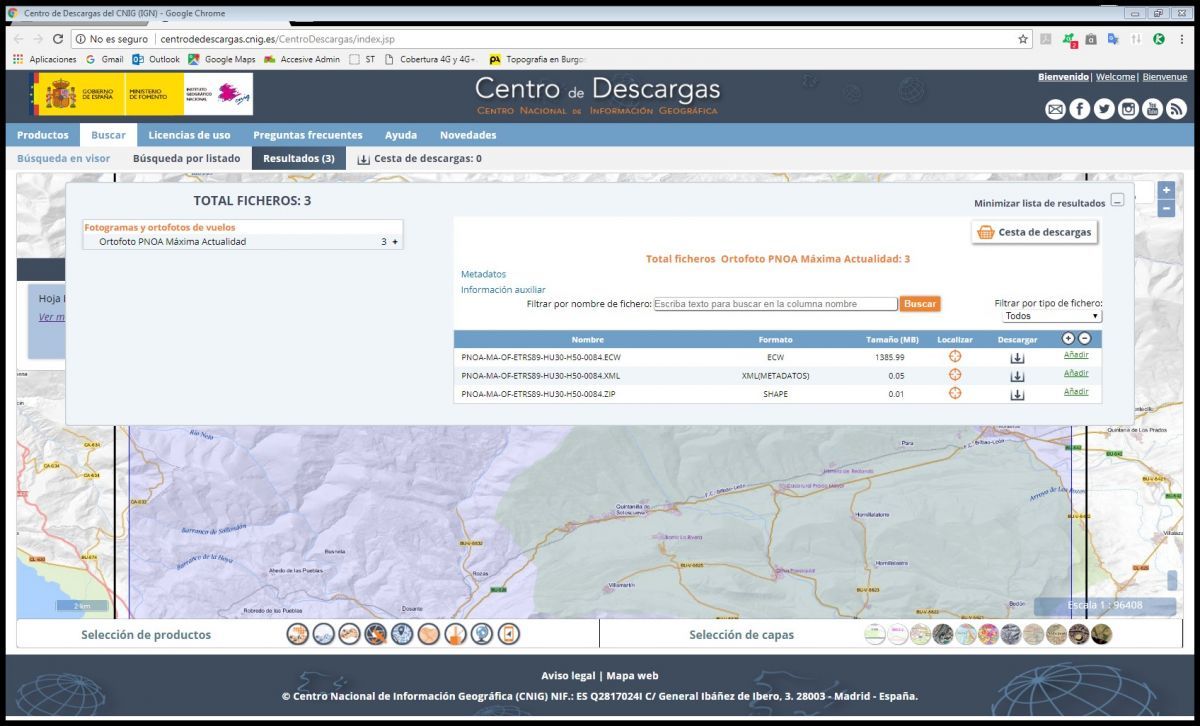This screenshot has height=726, width=1200.
Task: Select the Resultados (3) tab
Action: point(299,158)
